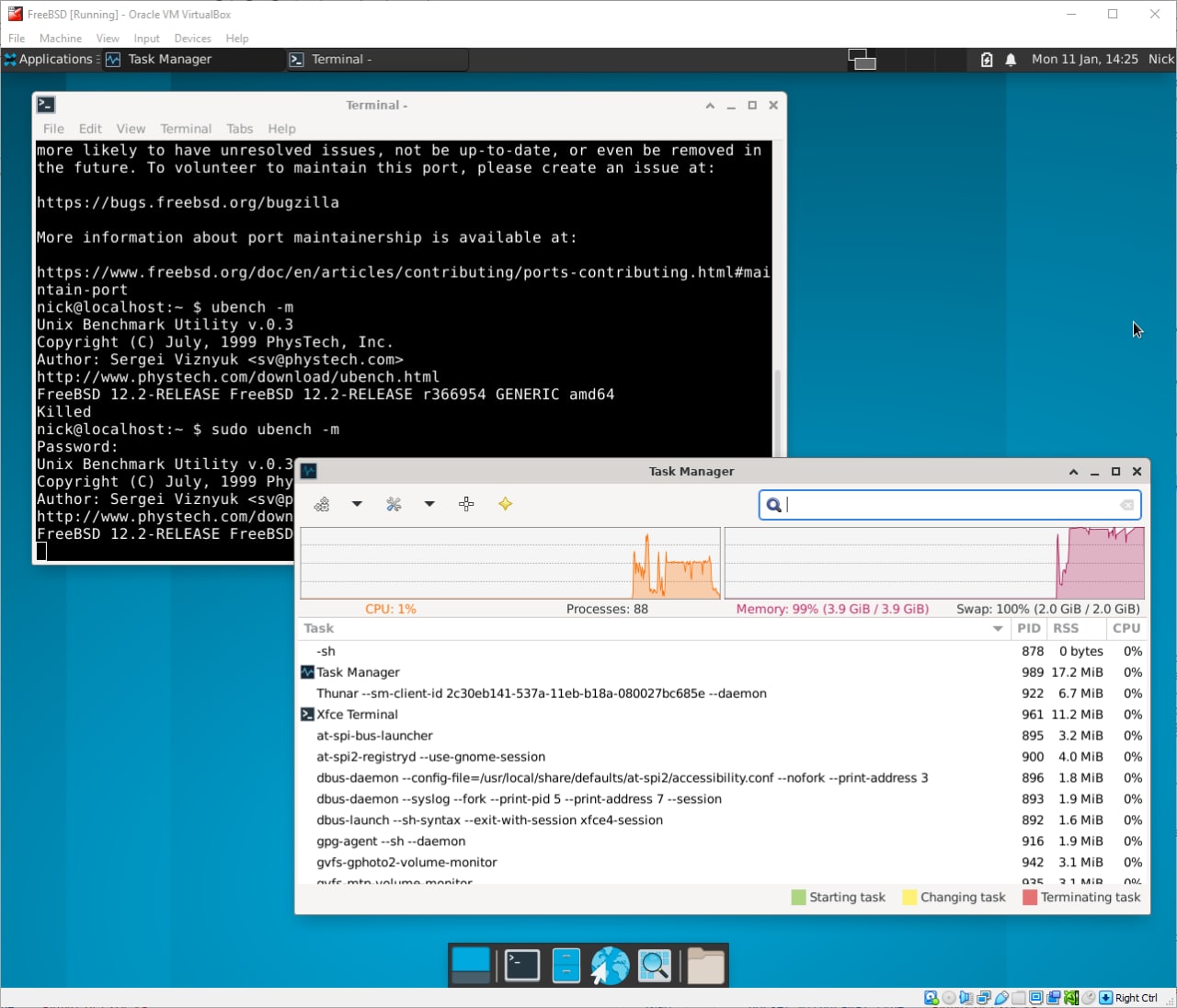
Task: Open the Terminal Help menu
Action: coord(281,129)
